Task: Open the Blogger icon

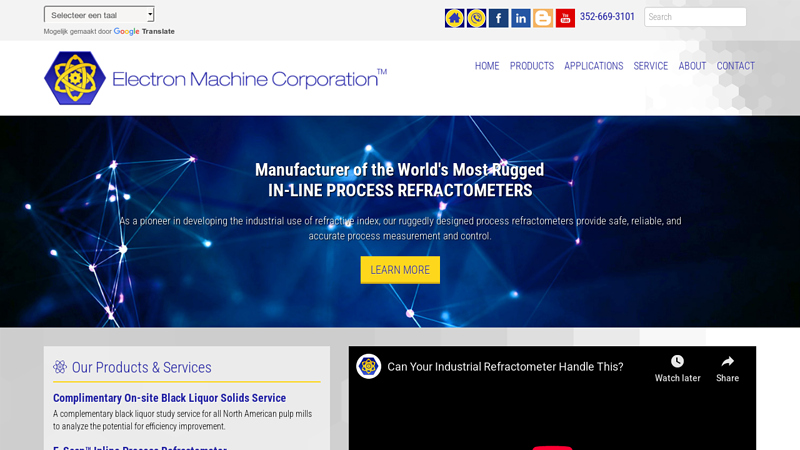Action: click(543, 18)
